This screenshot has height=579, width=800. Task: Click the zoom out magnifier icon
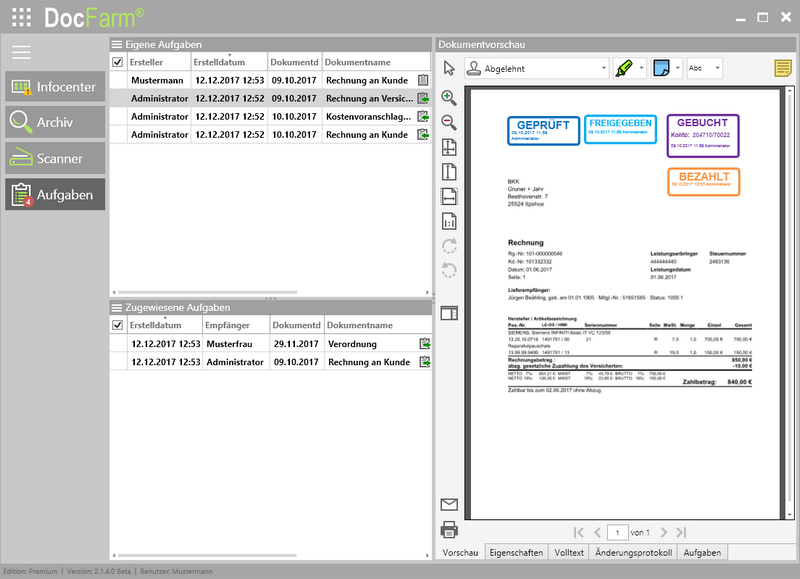point(449,122)
